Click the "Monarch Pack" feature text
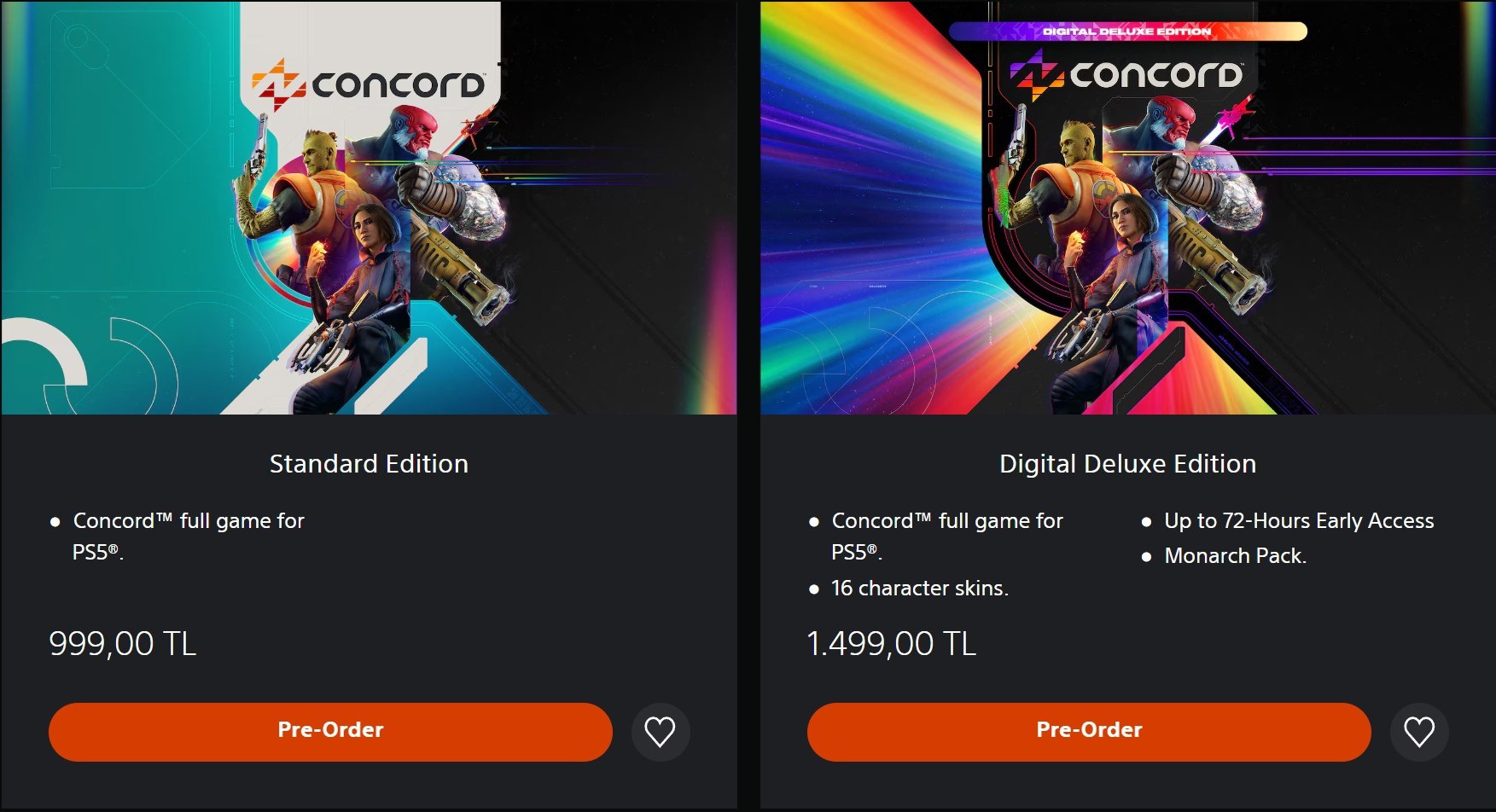1496x812 pixels. point(1235,556)
